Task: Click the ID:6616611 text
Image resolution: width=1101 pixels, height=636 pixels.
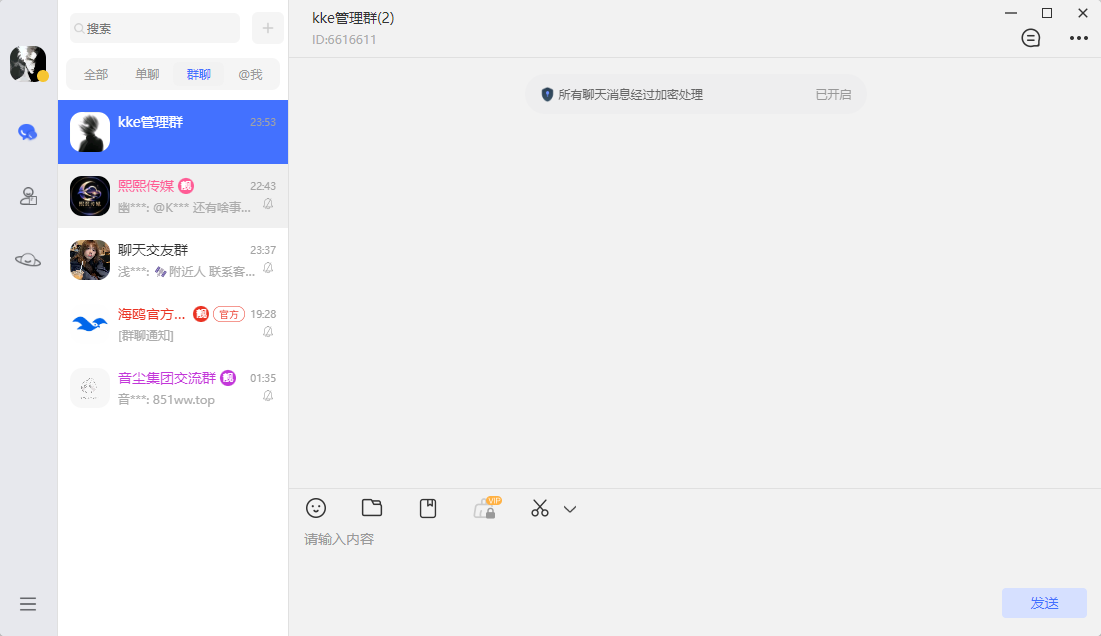Action: tap(344, 40)
